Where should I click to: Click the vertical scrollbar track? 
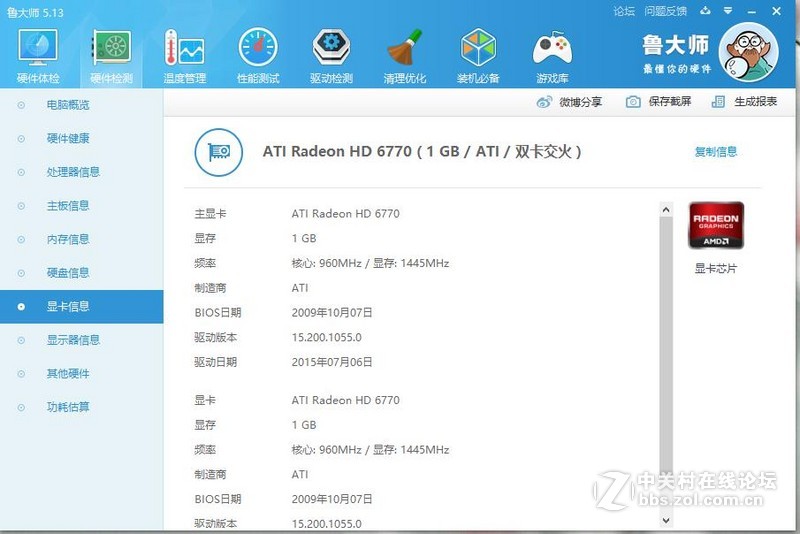[x=665, y=365]
